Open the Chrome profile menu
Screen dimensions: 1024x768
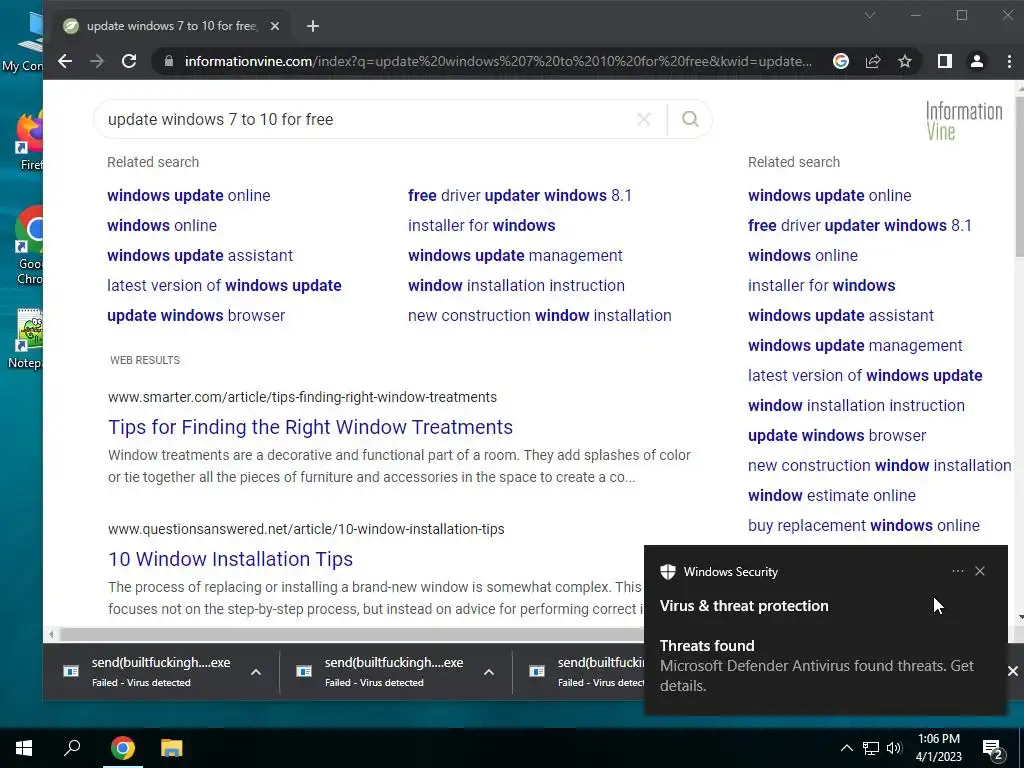coord(976,61)
